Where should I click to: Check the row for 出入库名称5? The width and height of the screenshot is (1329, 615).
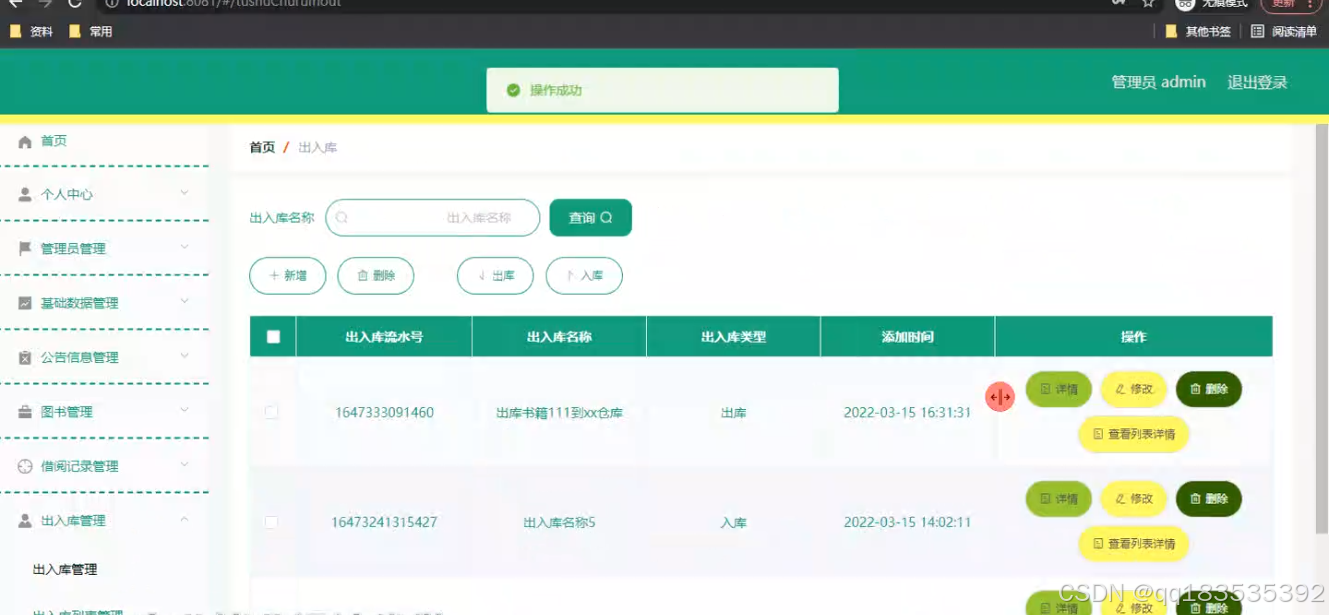pos(272,521)
